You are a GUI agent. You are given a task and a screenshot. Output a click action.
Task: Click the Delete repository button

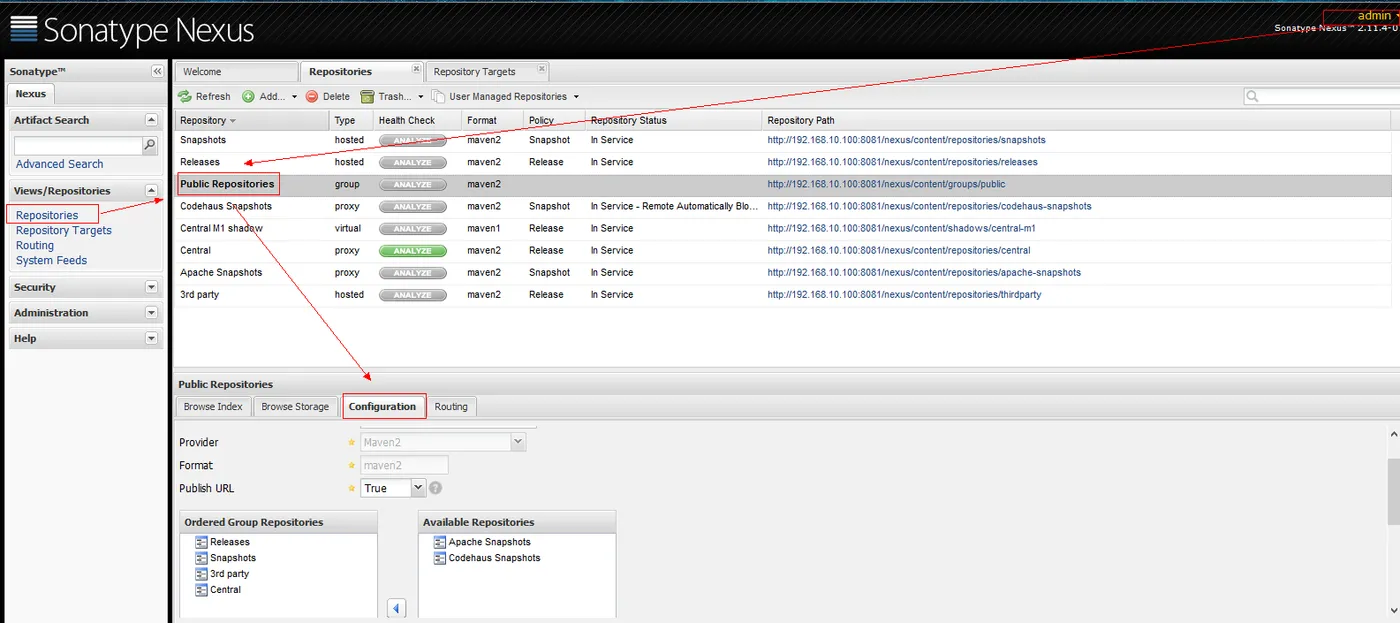328,97
